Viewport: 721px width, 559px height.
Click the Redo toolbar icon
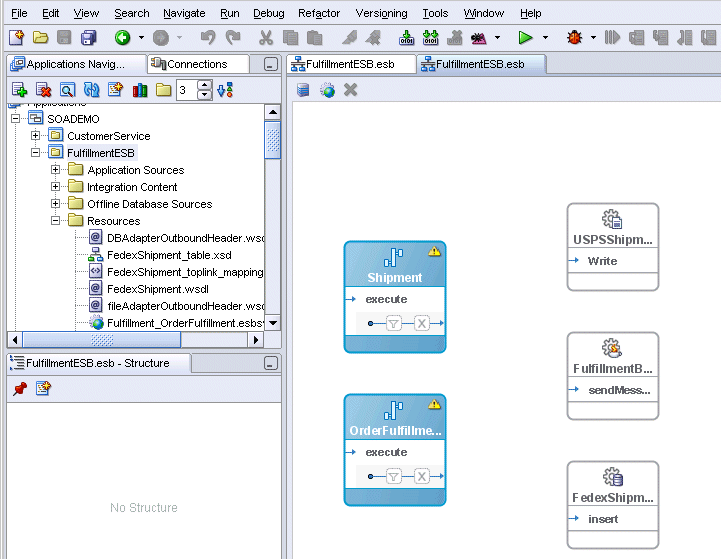233,37
